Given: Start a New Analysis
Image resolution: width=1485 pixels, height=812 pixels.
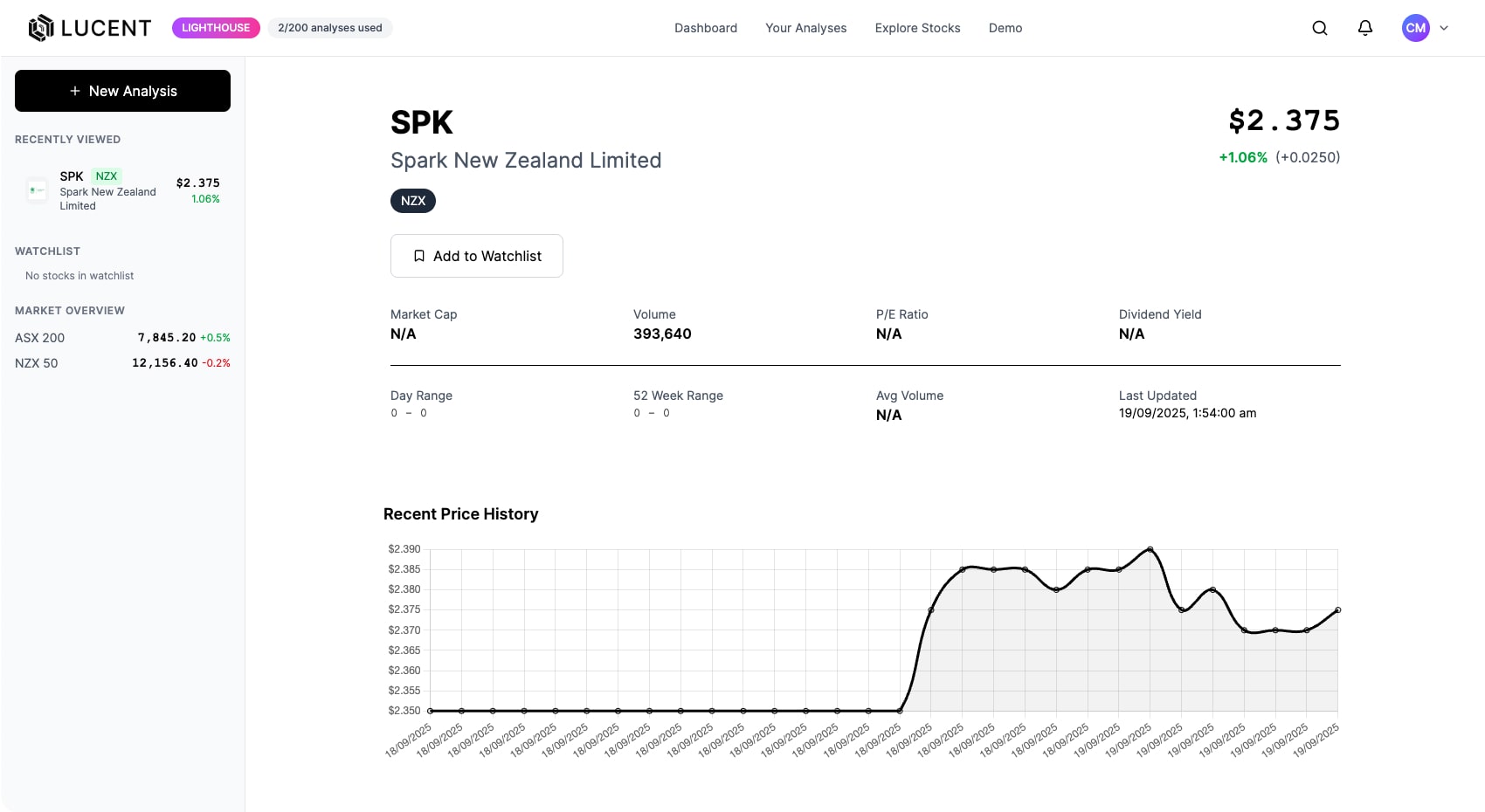Looking at the screenshot, I should [x=122, y=91].
